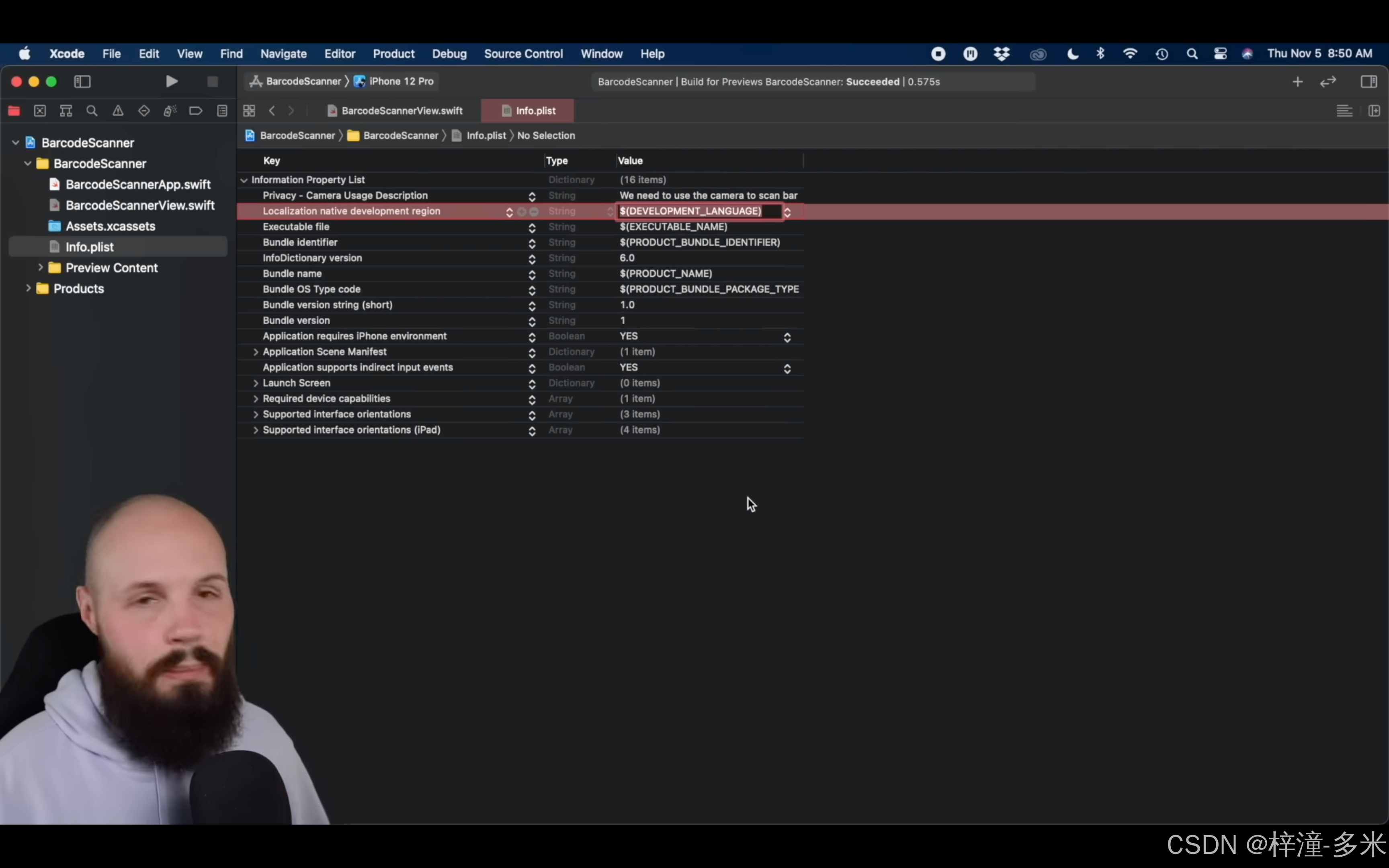Open the Debug menu
The image size is (1389, 868).
pyautogui.click(x=449, y=54)
